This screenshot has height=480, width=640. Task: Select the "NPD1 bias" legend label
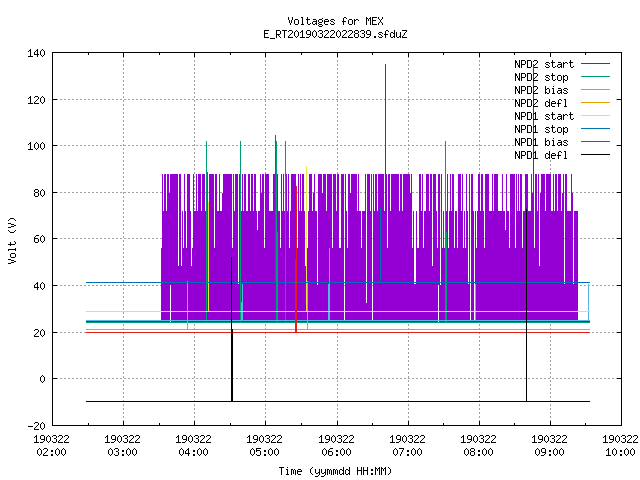point(541,142)
